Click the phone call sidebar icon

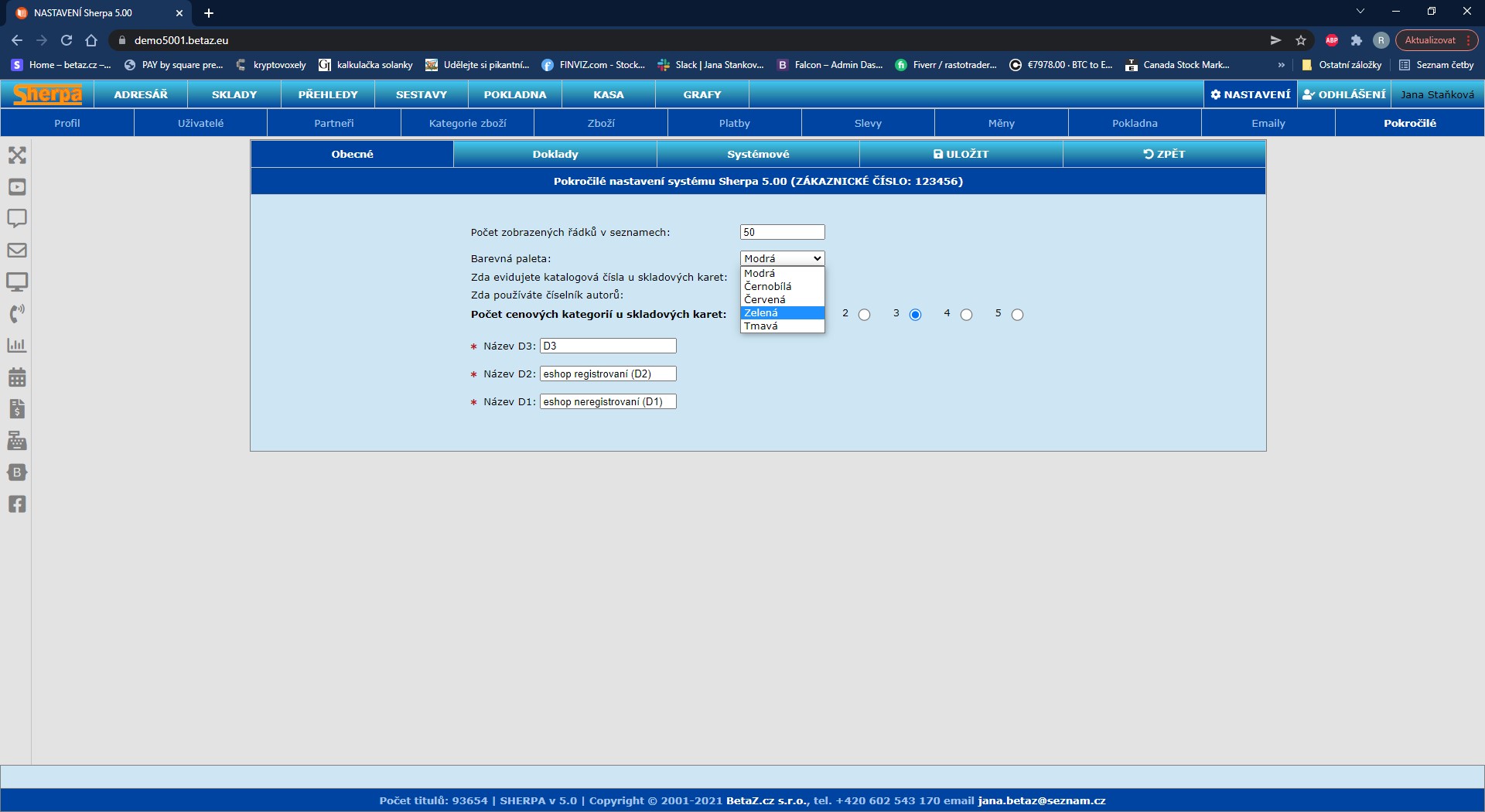[17, 314]
